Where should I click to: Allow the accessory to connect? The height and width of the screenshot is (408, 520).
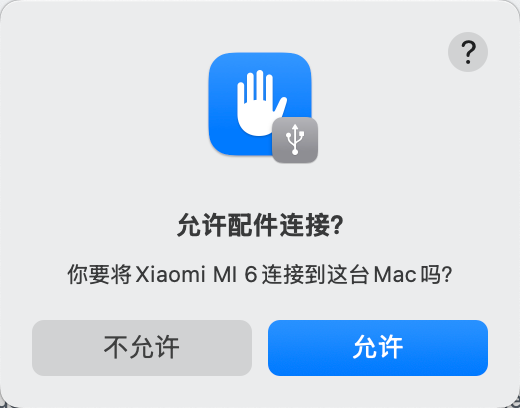[x=378, y=348]
